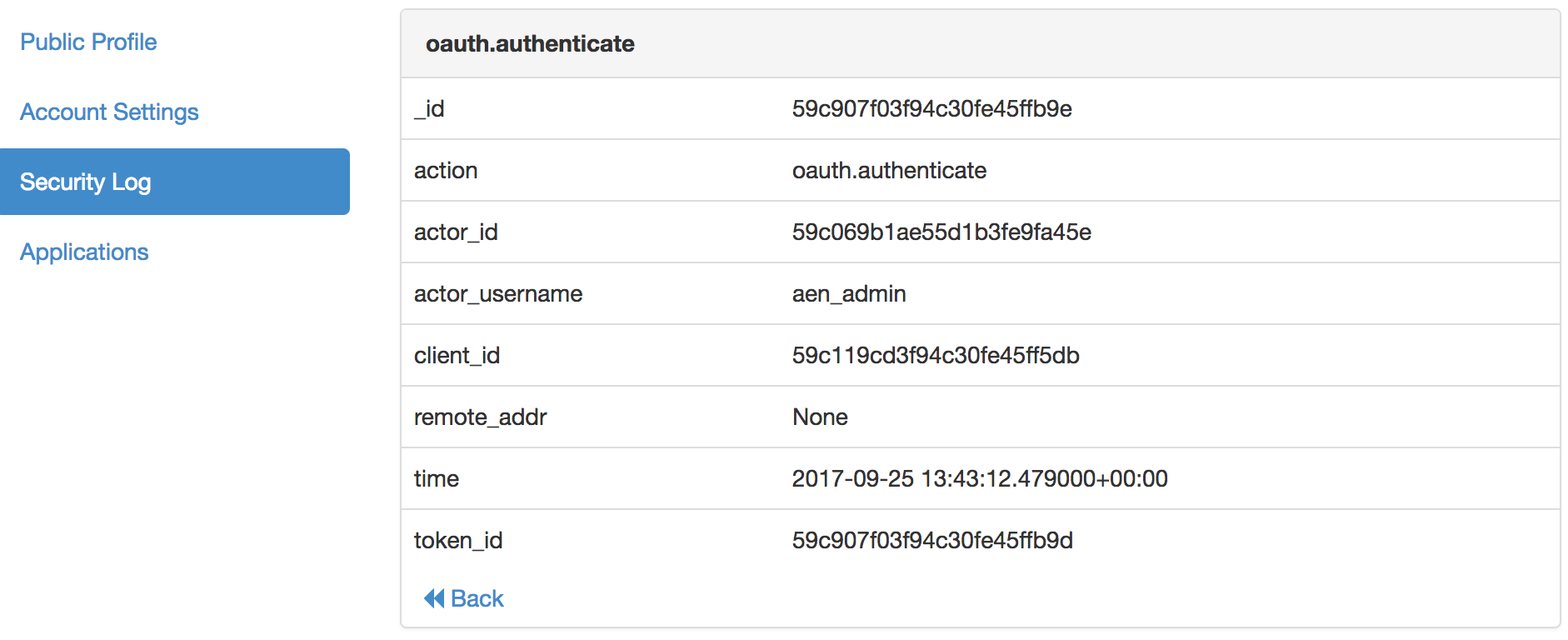The width and height of the screenshot is (1568, 640).
Task: Click the time field label
Action: 437,478
